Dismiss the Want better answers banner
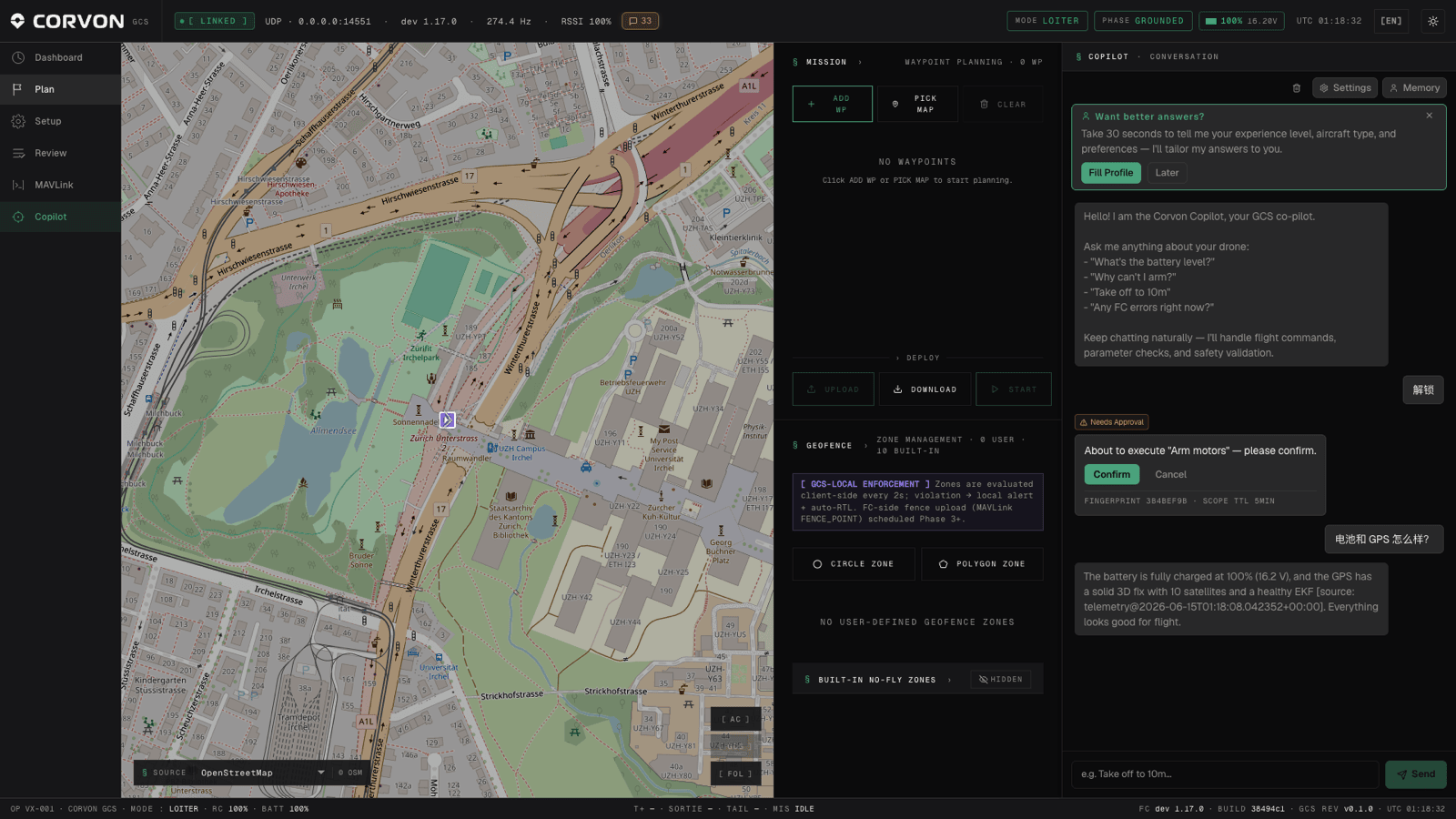Image resolution: width=1456 pixels, height=819 pixels. [1429, 116]
